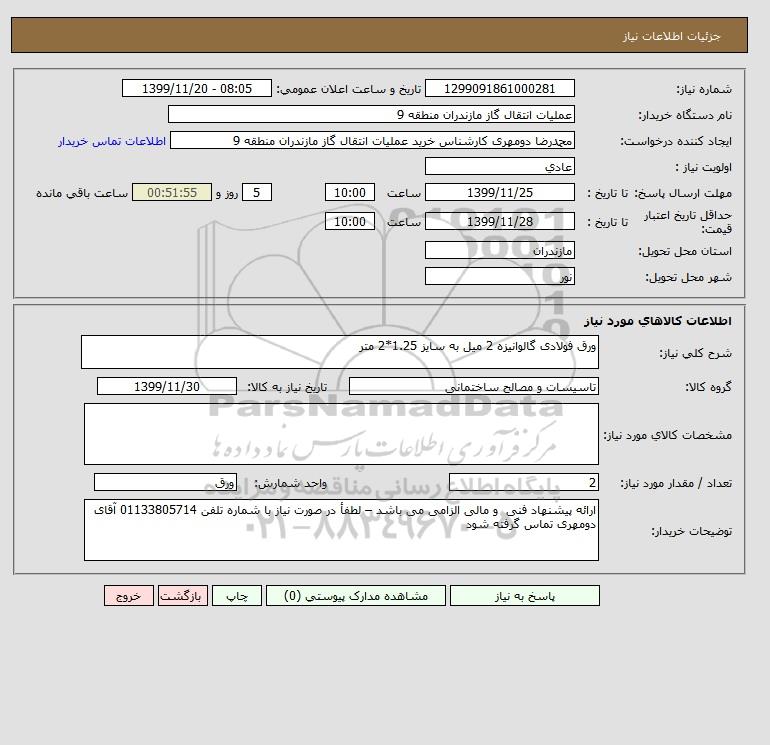Click the priority field showing عادي
Image resolution: width=770 pixels, height=745 pixels.
499,166
